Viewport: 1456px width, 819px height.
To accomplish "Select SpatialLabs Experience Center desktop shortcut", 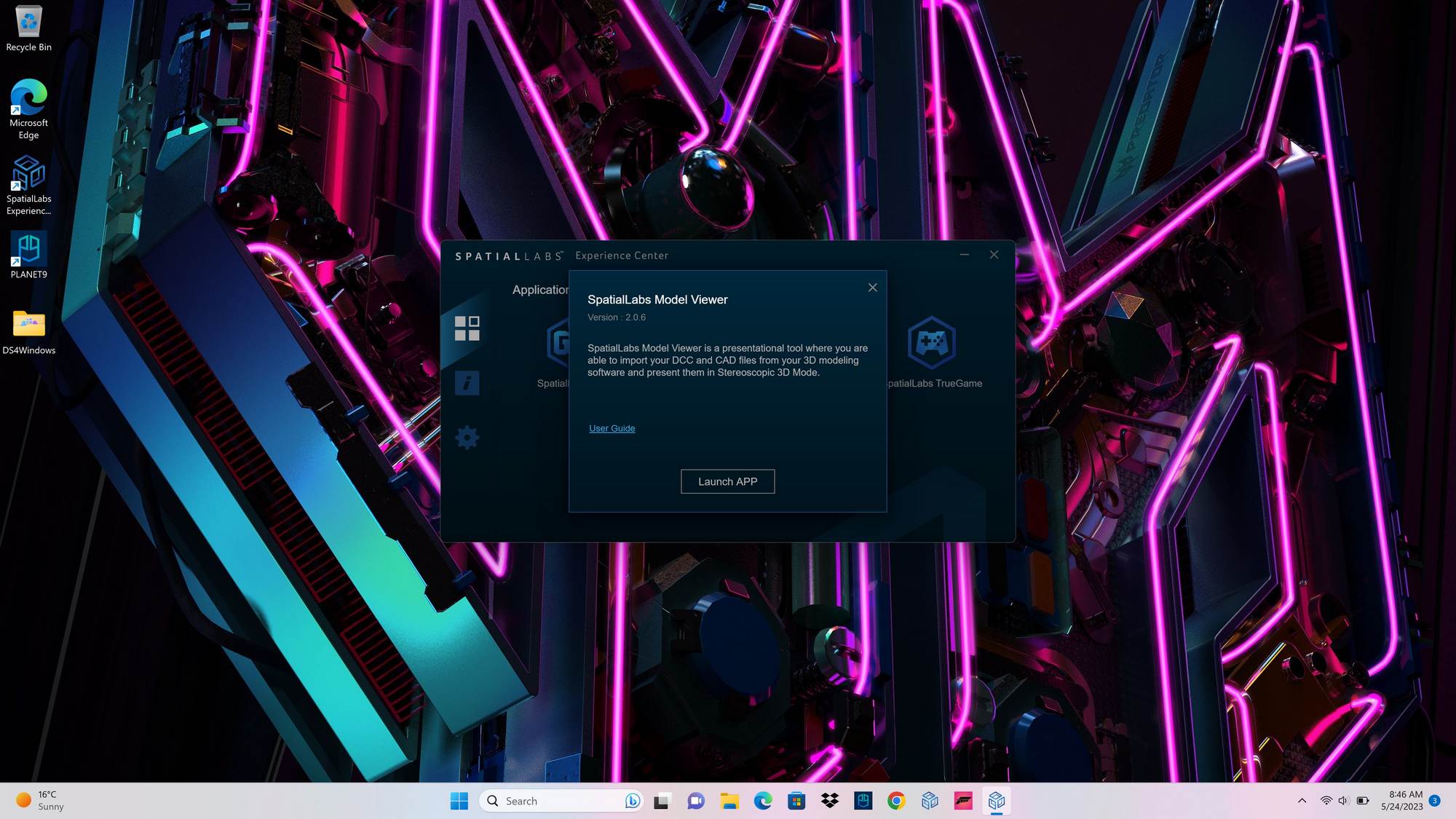I will [x=28, y=186].
